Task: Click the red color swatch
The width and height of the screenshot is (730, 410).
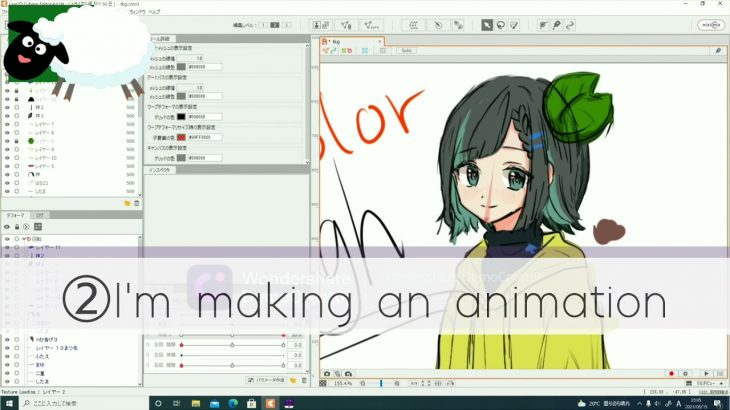Action: 181,137
